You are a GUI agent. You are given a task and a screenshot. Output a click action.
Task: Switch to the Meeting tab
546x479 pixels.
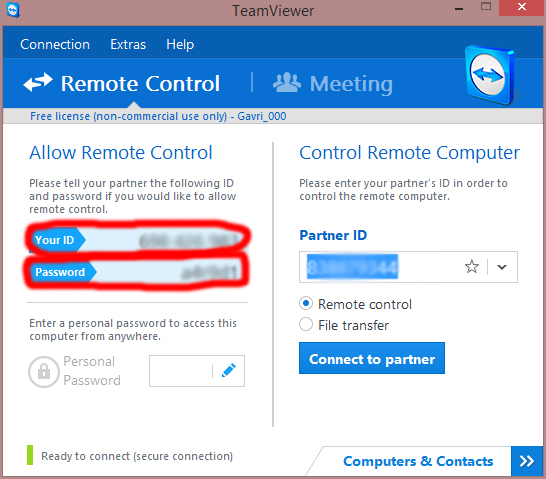[x=333, y=84]
